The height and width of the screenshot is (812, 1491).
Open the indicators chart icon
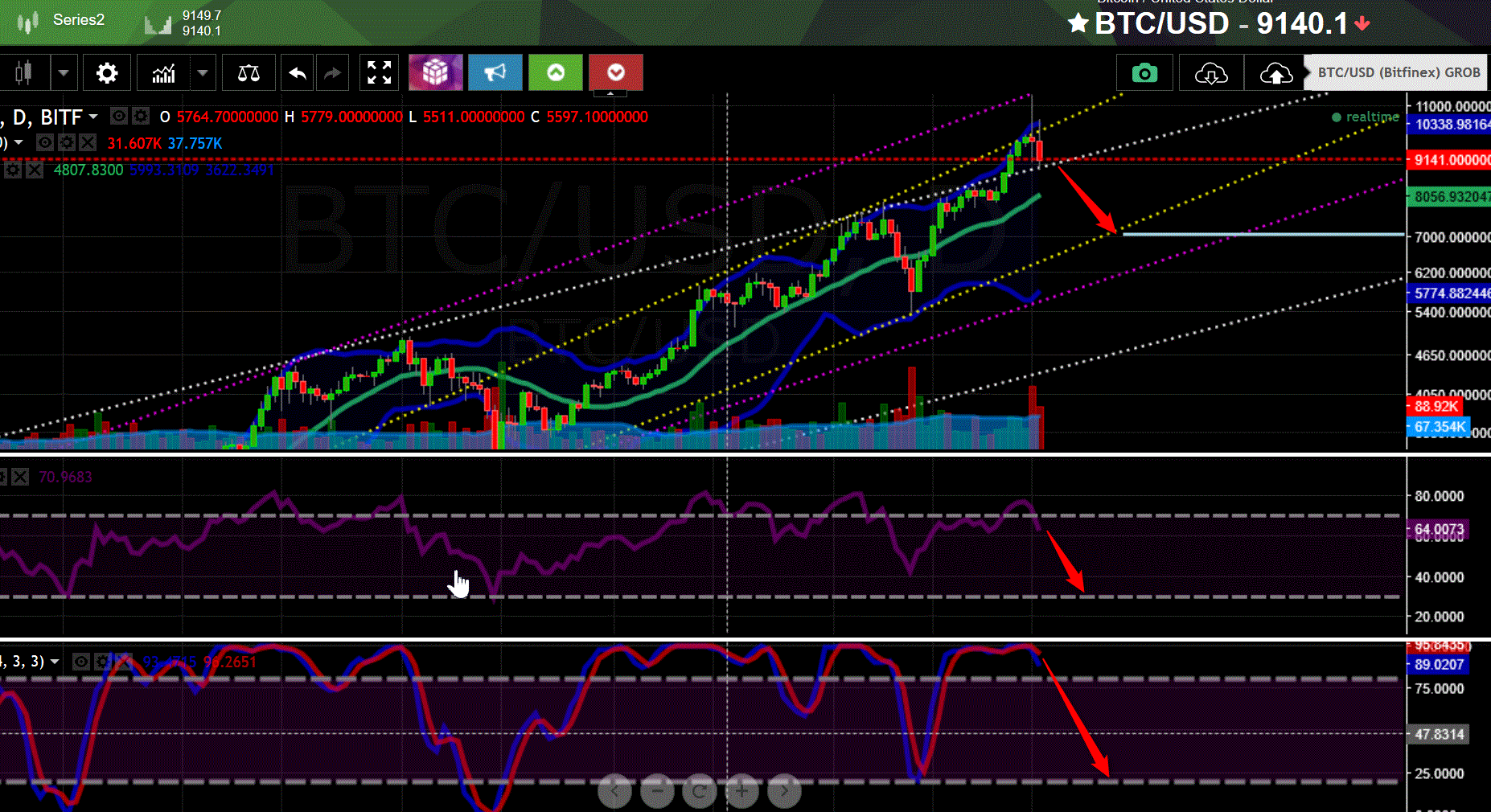coord(163,73)
